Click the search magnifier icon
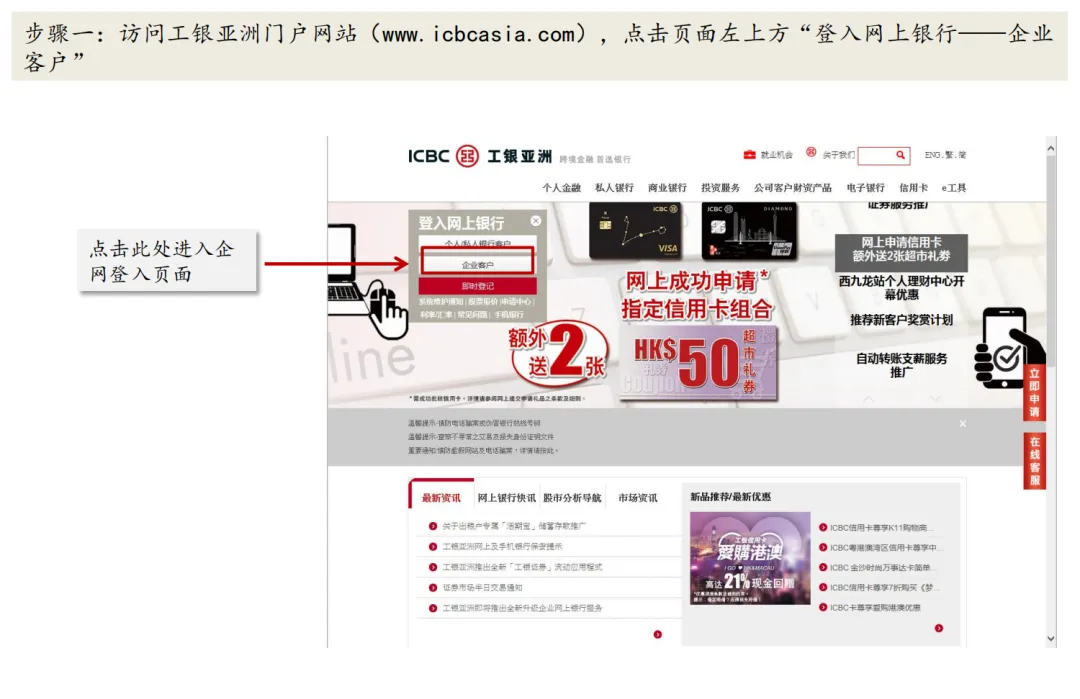Image resolution: width=1080 pixels, height=699 pixels. click(900, 155)
